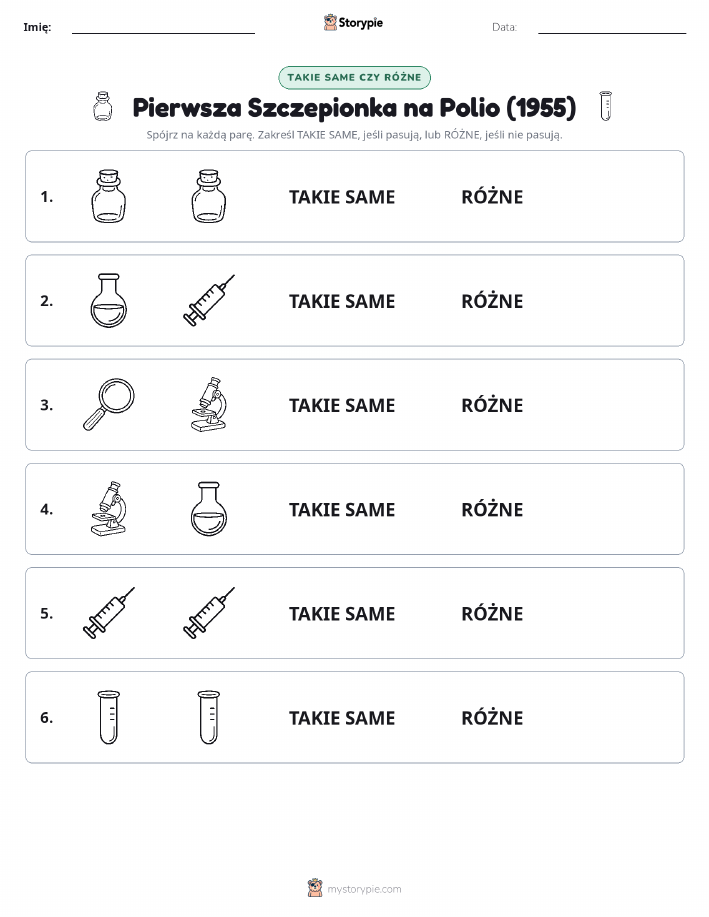Choose RÓŻNE for pair 4
The width and height of the screenshot is (709, 917).
pos(492,509)
